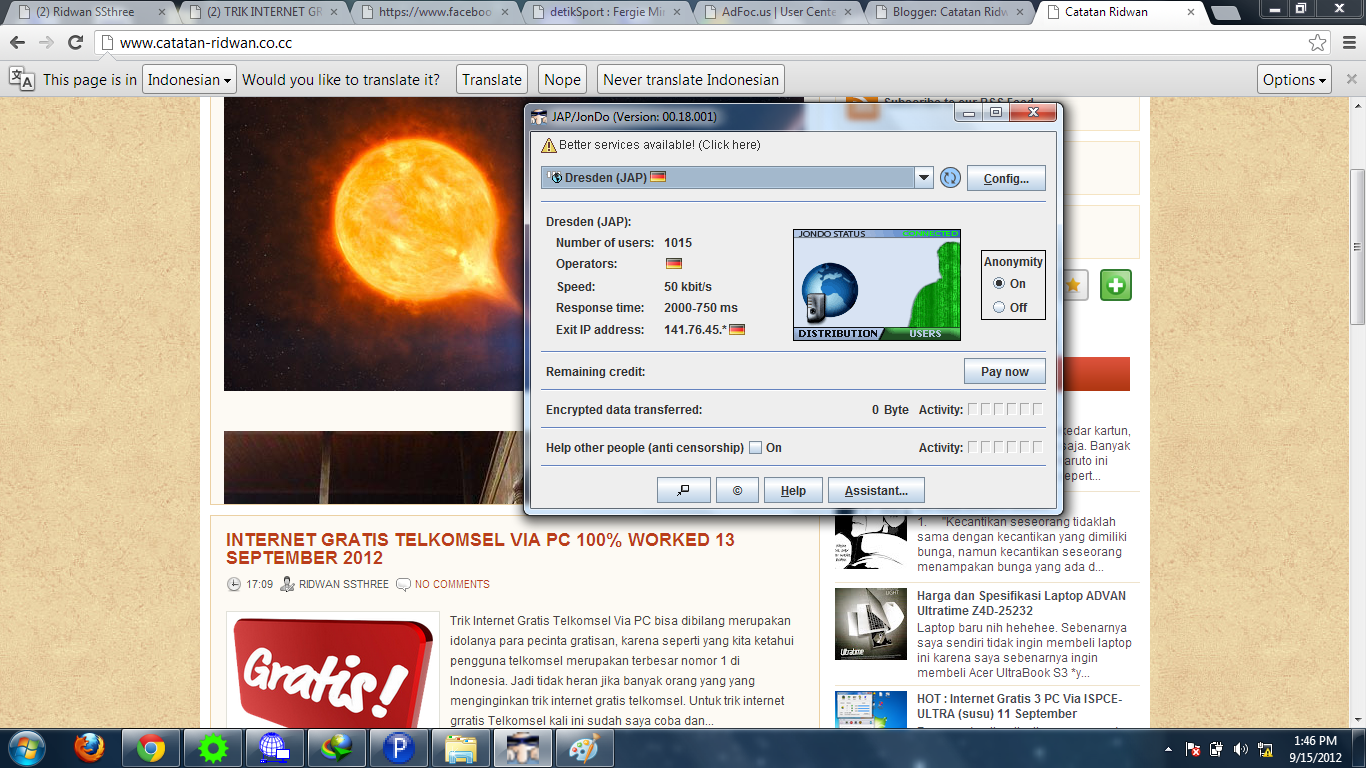Click the green plus icon on the web page

[1116, 285]
